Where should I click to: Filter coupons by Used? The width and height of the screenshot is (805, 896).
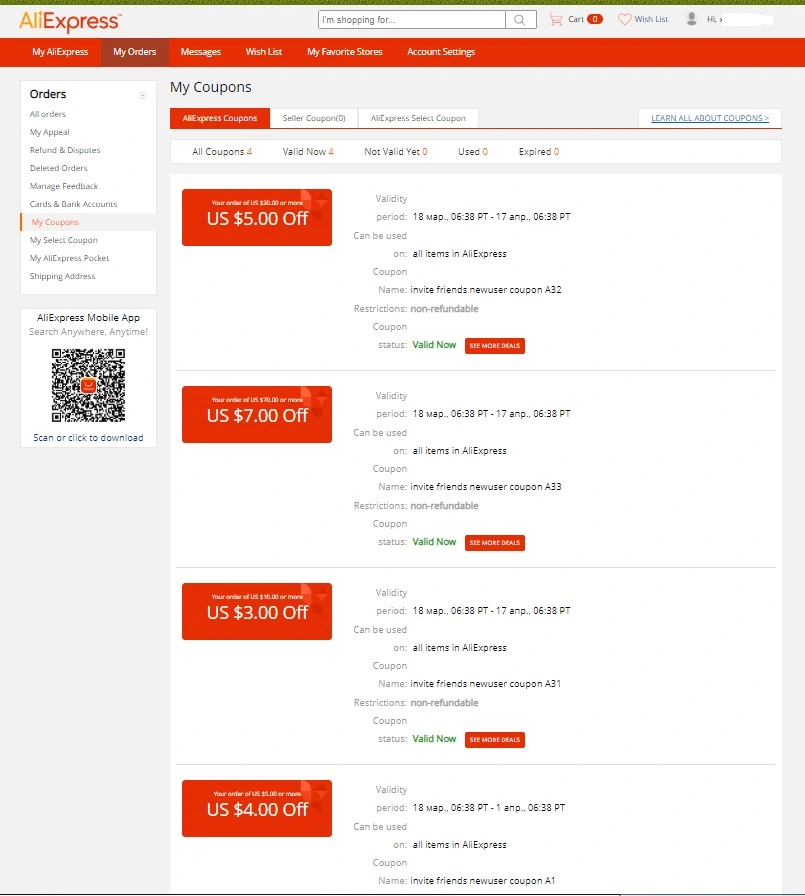[473, 152]
